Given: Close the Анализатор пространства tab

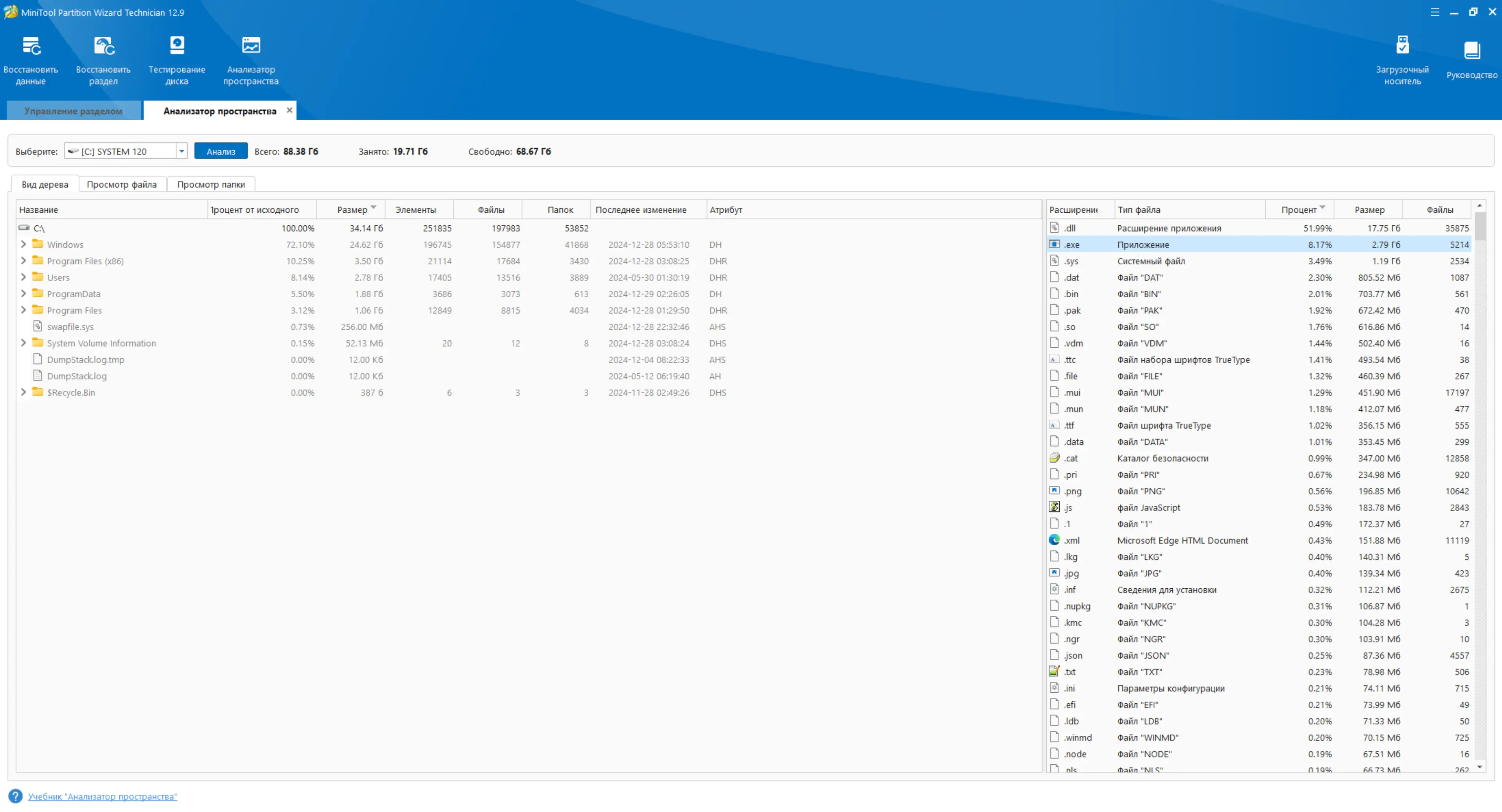Looking at the screenshot, I should pyautogui.click(x=289, y=110).
